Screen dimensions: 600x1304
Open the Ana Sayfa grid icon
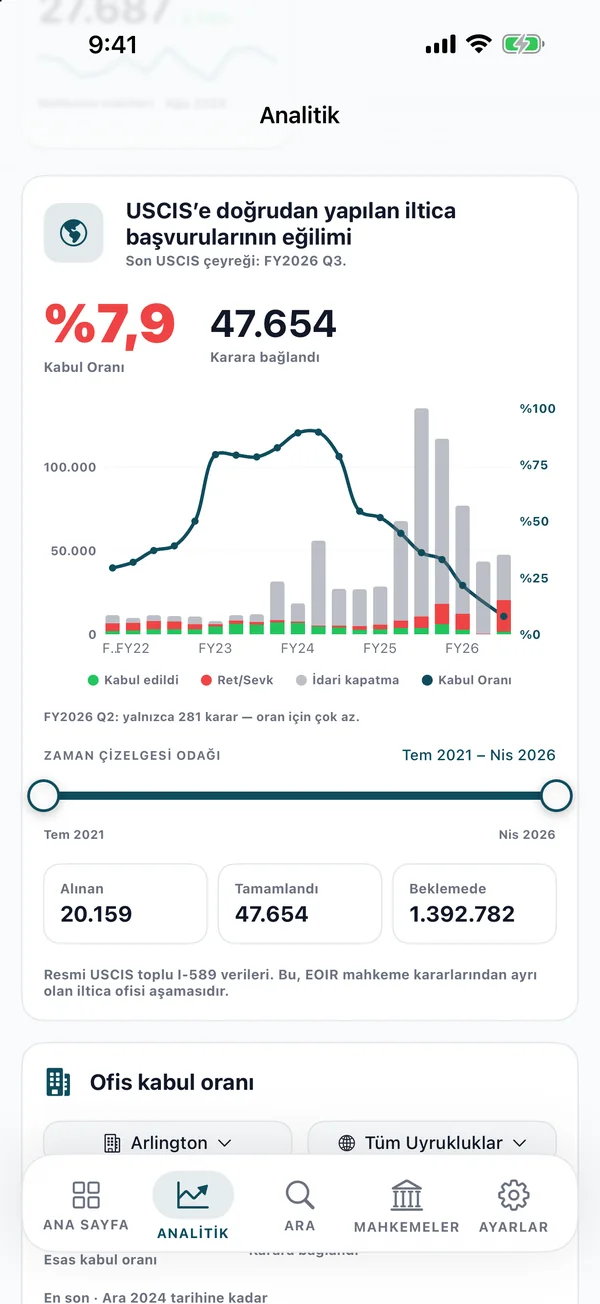[86, 1194]
